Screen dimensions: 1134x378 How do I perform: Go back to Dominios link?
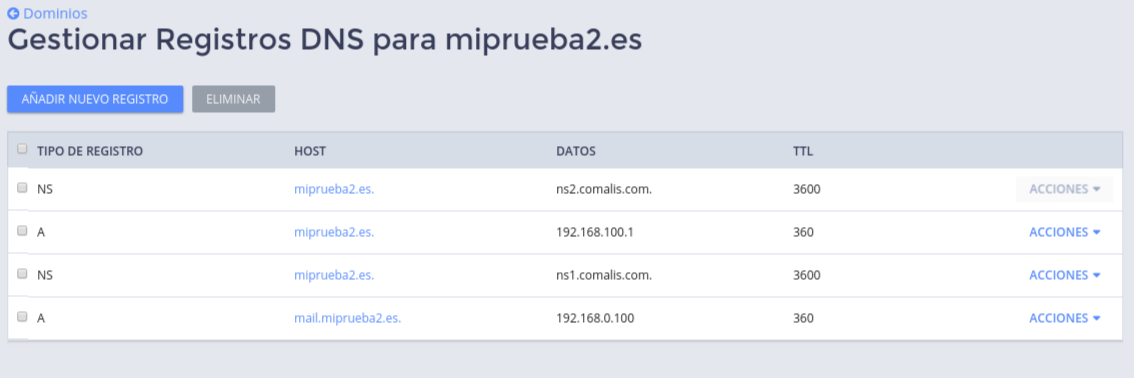[x=55, y=14]
